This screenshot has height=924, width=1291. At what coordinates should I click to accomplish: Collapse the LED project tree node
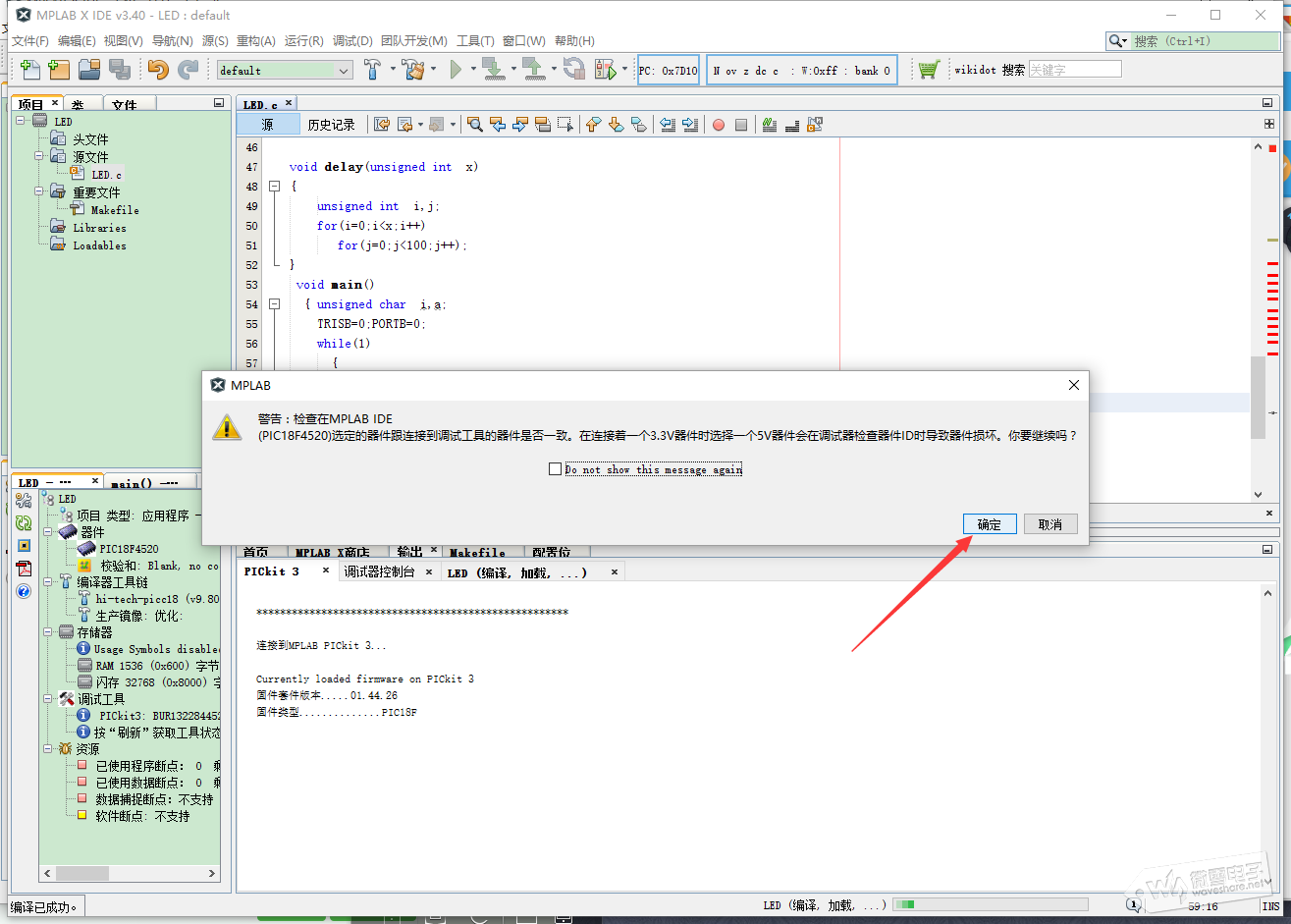pos(21,121)
